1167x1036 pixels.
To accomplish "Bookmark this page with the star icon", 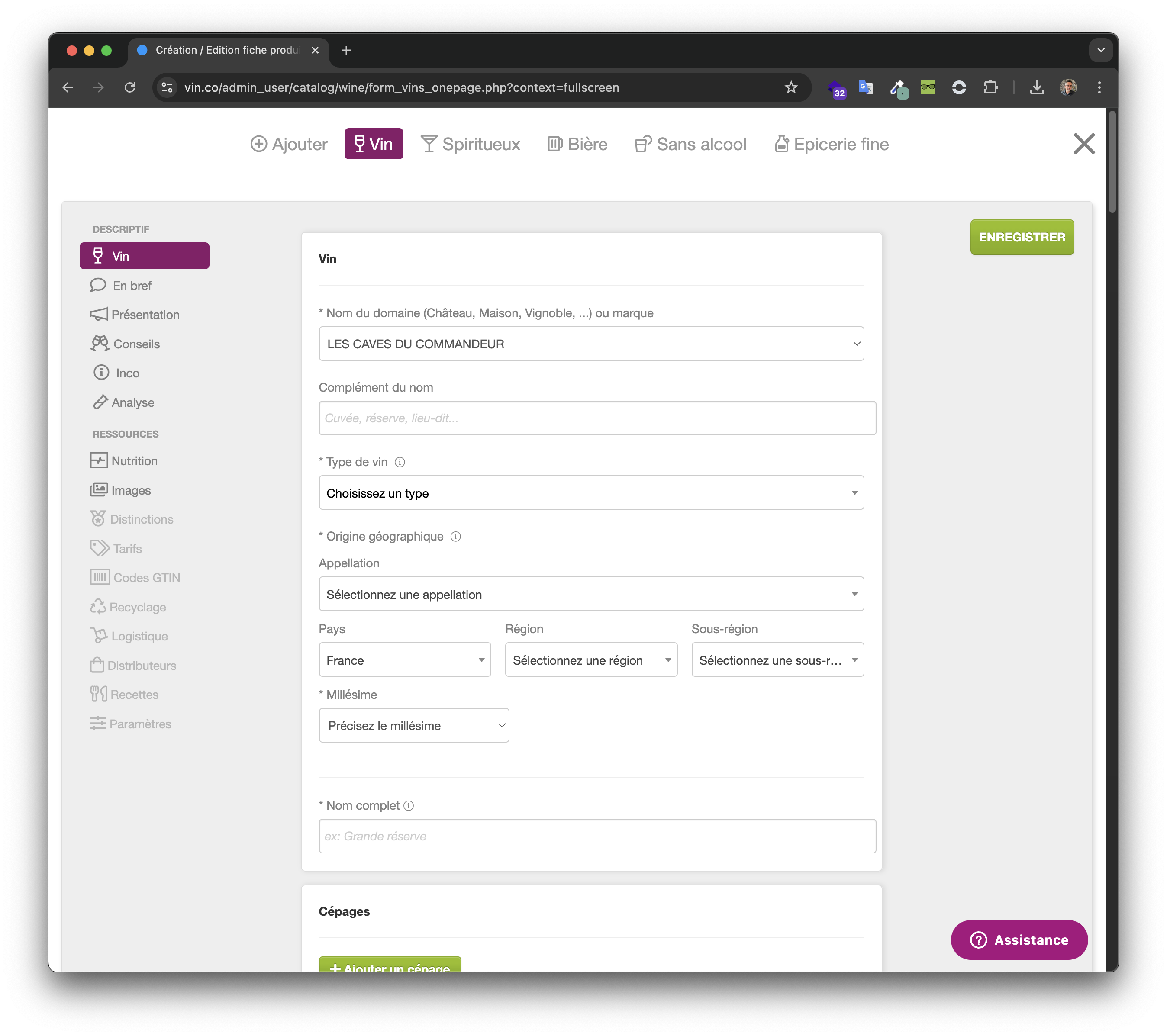I will click(790, 87).
